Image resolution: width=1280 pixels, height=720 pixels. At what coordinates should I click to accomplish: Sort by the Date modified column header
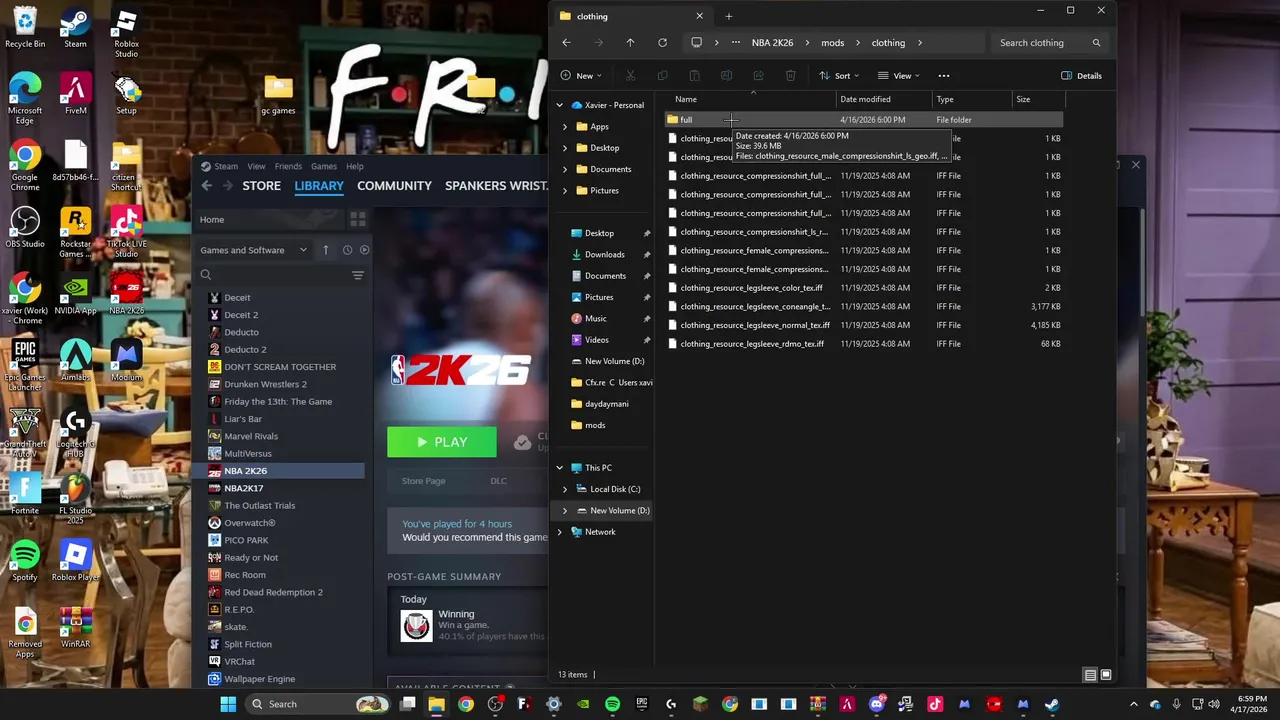click(x=865, y=99)
